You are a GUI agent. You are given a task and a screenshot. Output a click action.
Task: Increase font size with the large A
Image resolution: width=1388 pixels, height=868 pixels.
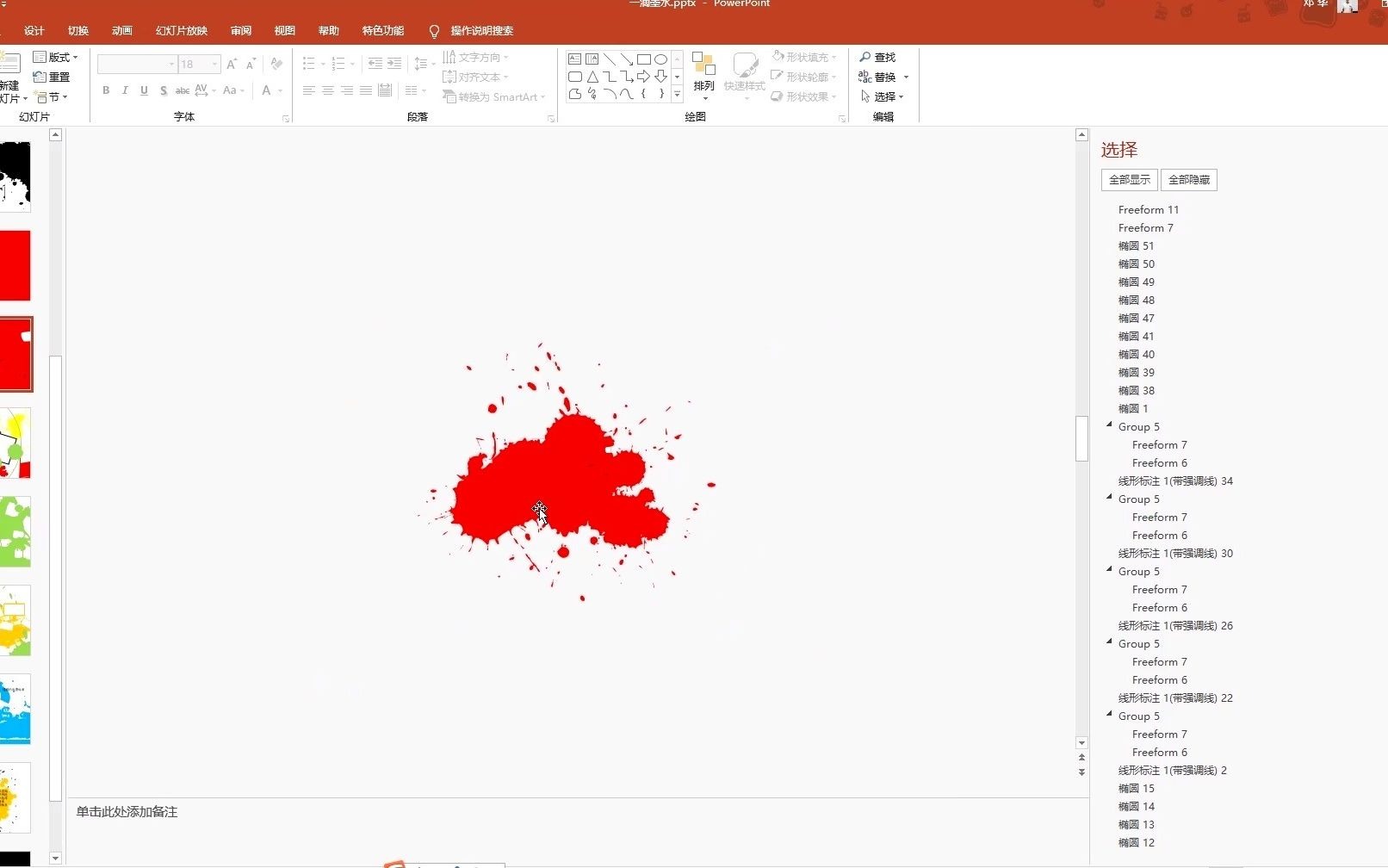click(x=232, y=64)
